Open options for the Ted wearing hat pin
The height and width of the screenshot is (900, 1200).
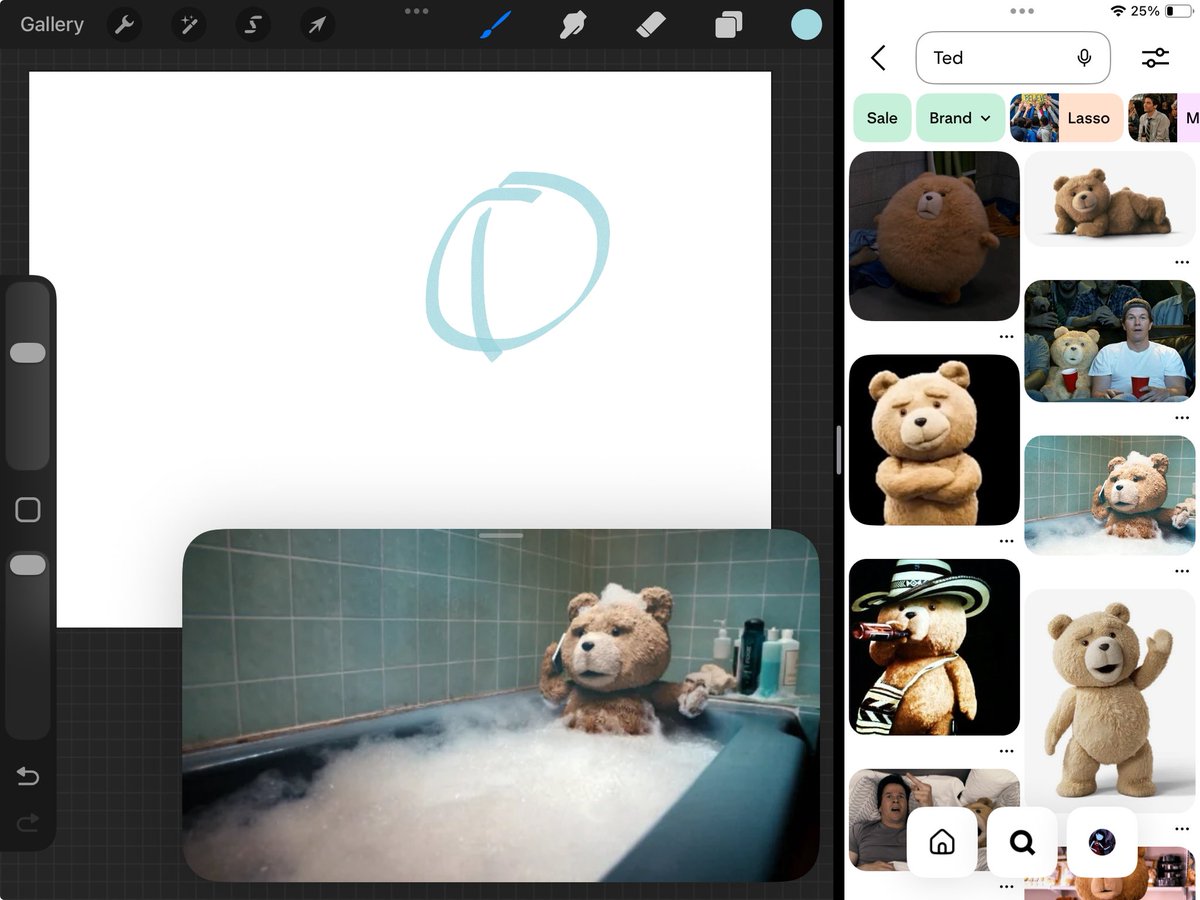pyautogui.click(x=1006, y=751)
